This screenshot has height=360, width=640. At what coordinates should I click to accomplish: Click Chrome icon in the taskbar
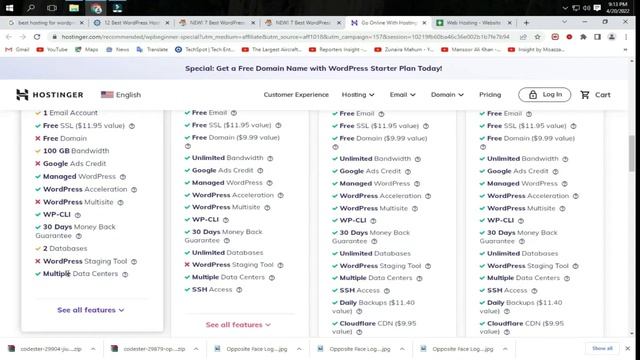pos(96,8)
